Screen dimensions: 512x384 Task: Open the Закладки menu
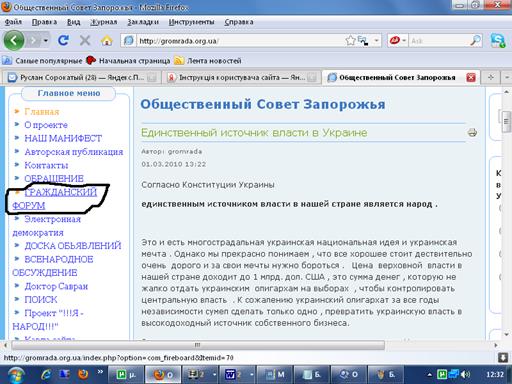click(x=143, y=22)
